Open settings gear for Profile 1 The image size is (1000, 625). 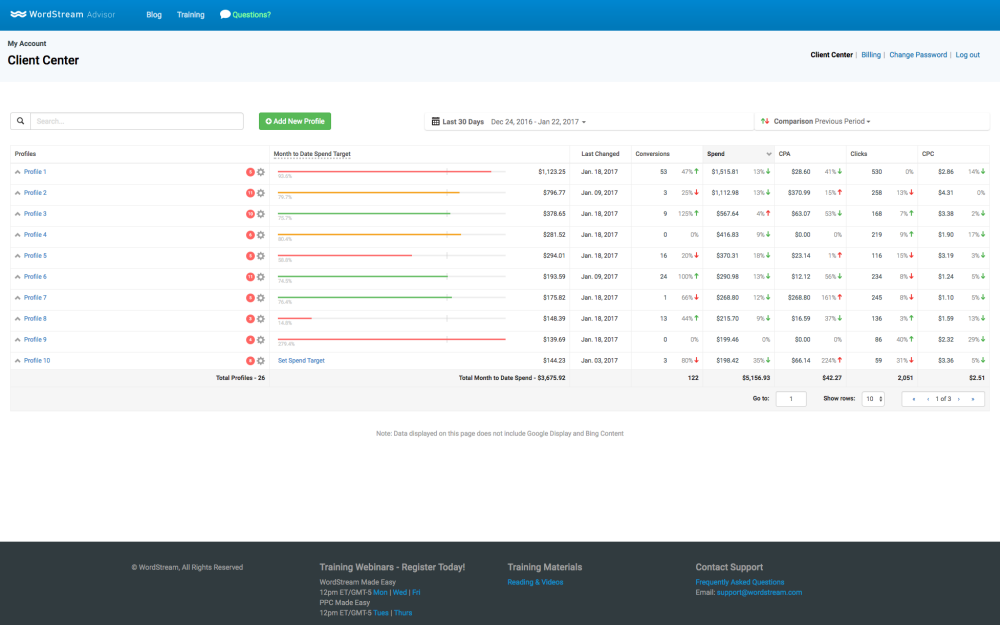pyautogui.click(x=261, y=172)
